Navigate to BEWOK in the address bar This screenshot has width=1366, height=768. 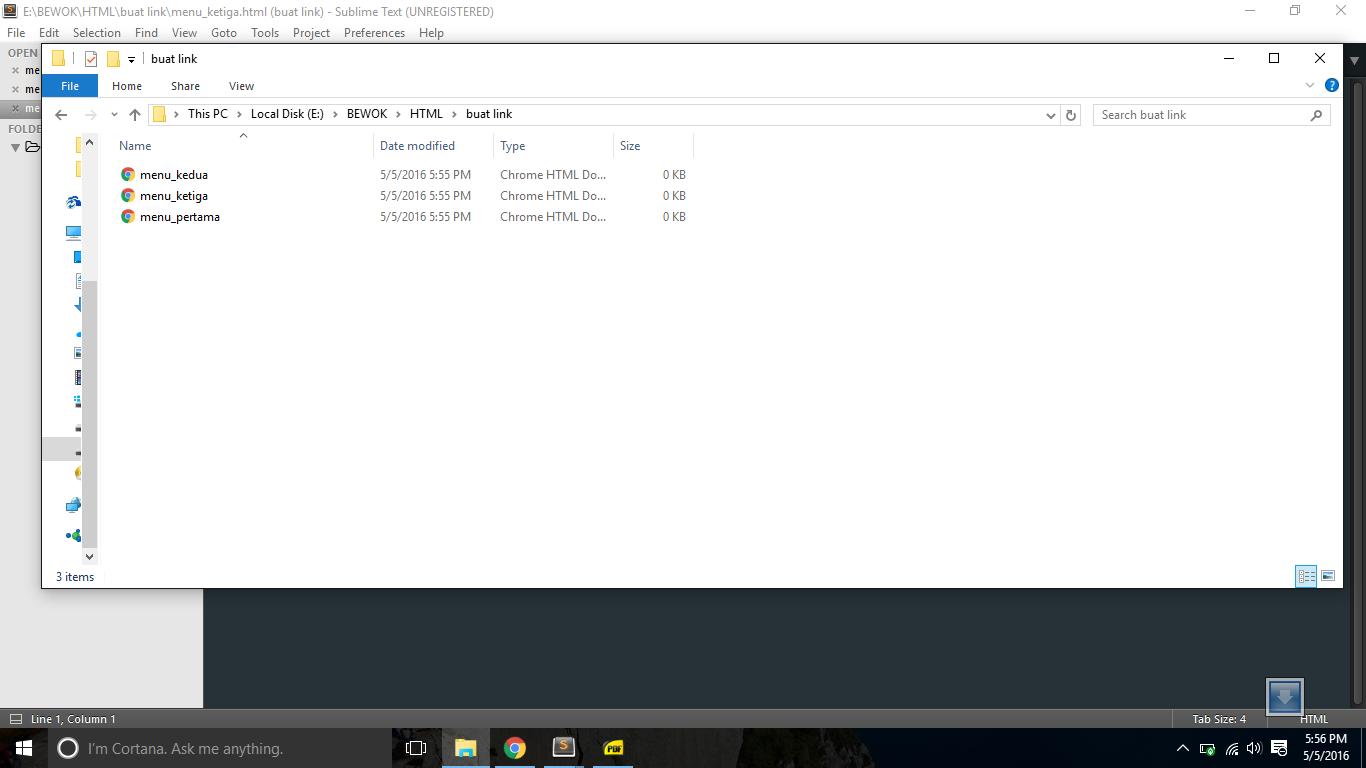367,114
